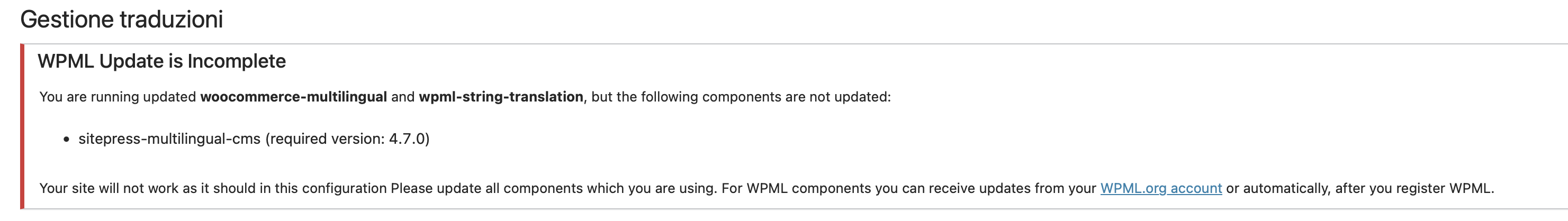Click the bullet point before sitepress-multilingual-cms

66,140
